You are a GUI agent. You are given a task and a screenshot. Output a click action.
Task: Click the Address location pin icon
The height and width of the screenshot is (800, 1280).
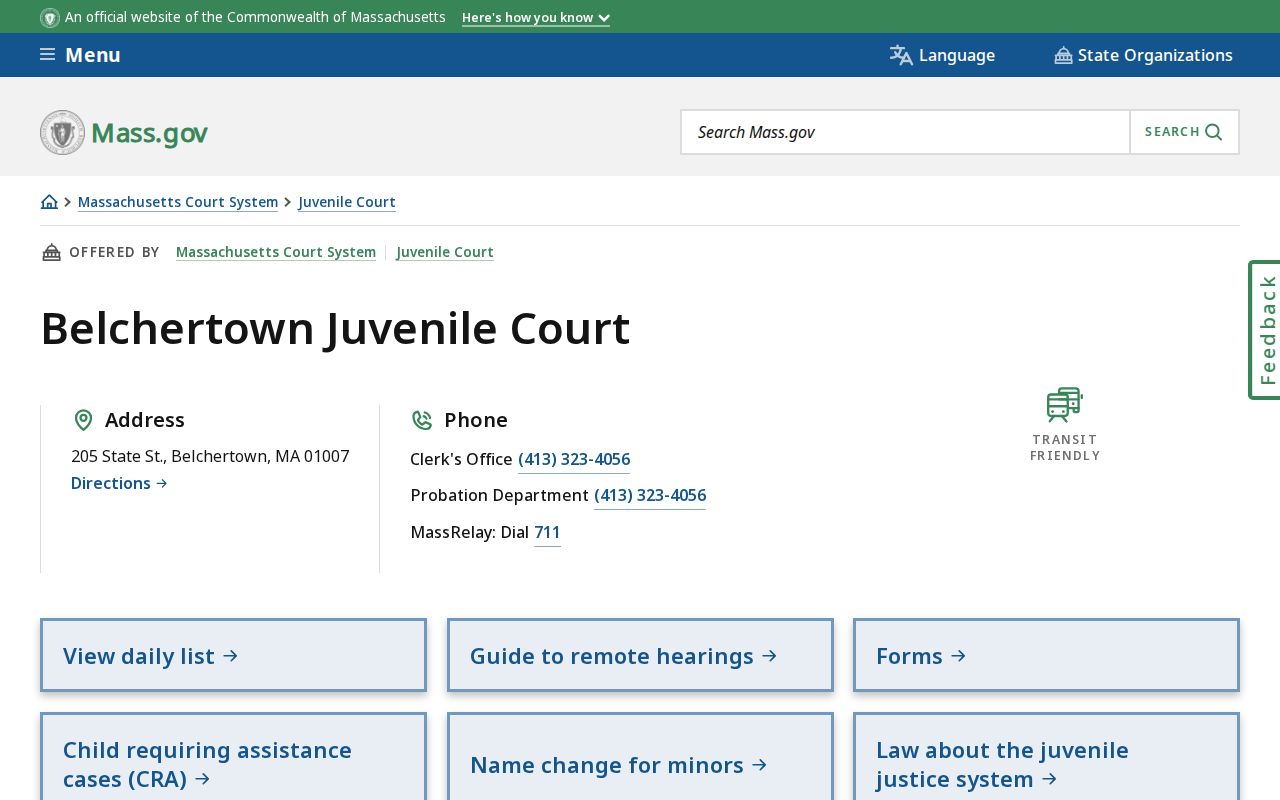[84, 420]
